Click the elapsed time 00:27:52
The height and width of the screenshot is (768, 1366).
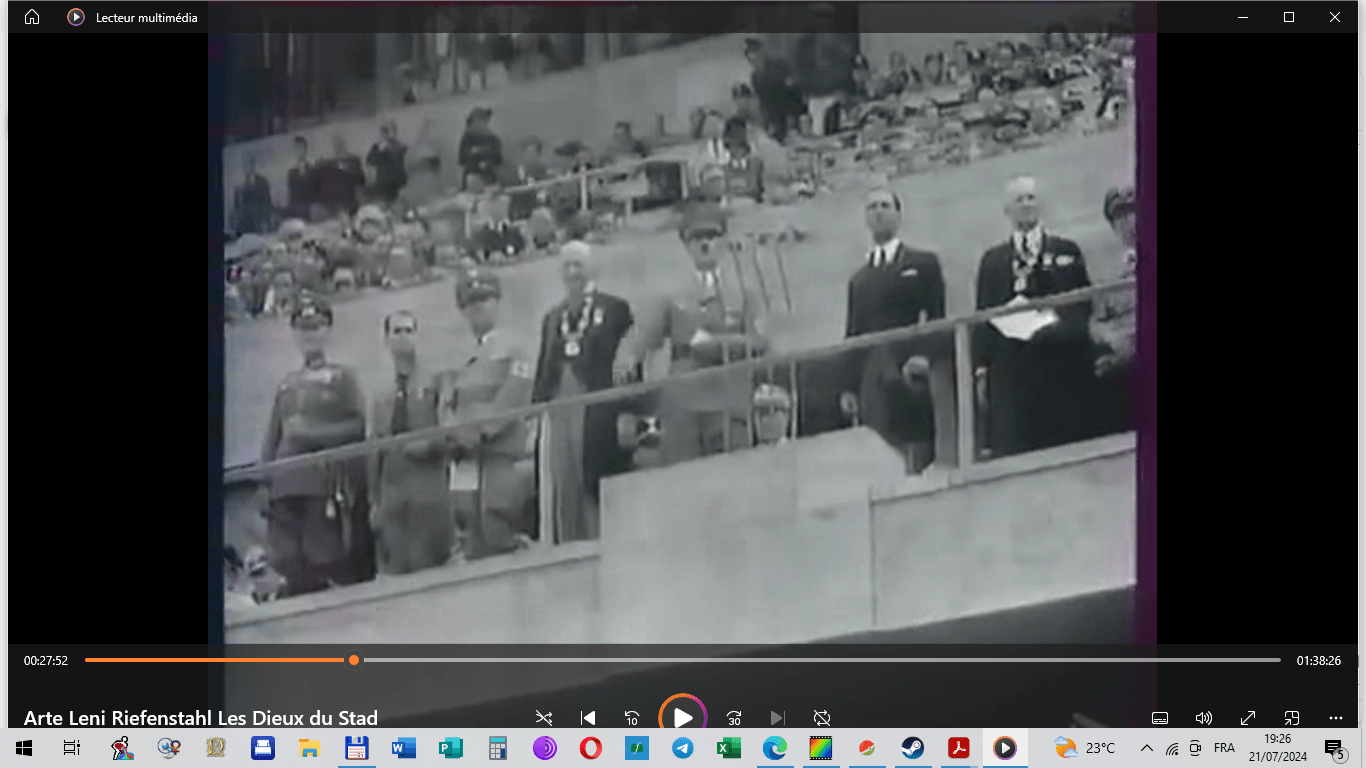pos(46,661)
